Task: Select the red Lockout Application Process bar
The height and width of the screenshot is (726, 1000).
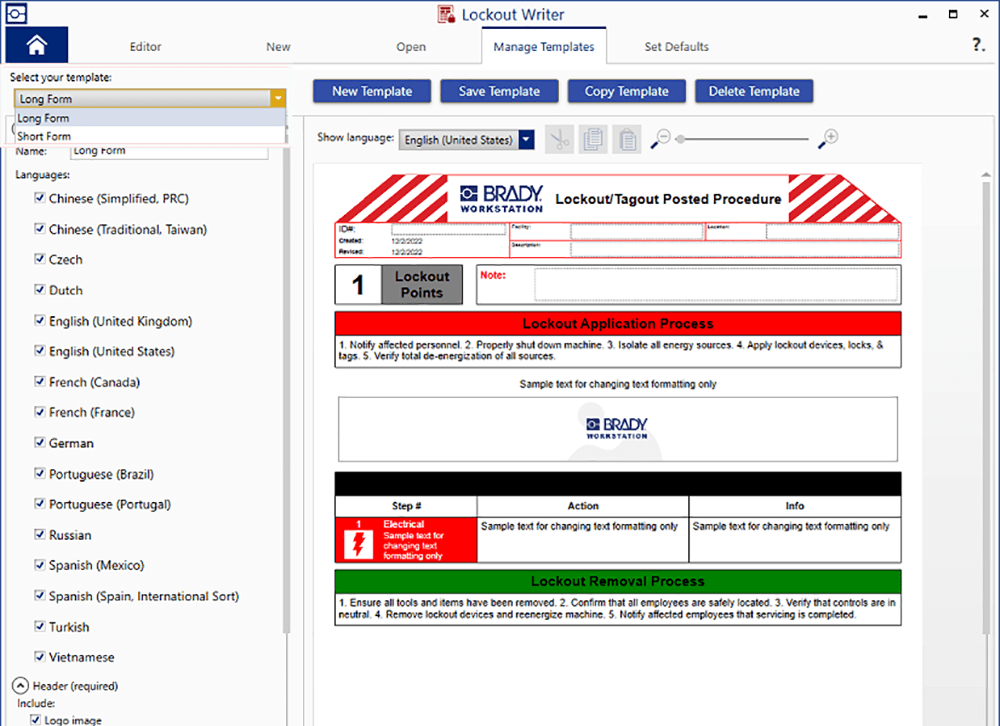Action: (617, 323)
